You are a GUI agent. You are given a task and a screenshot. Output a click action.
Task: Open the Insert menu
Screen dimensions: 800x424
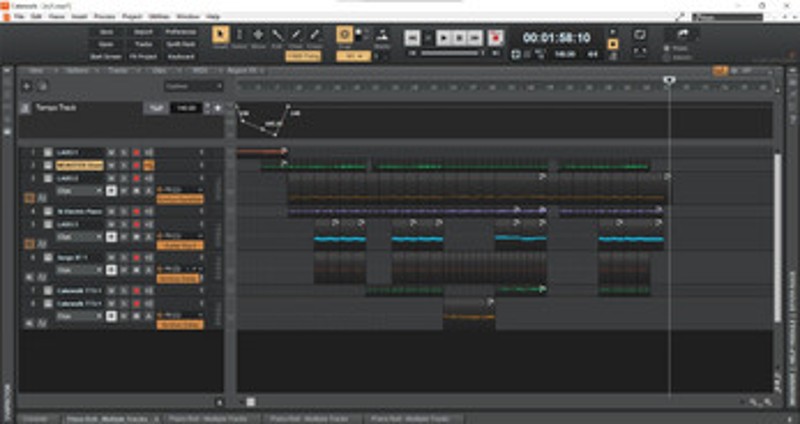(79, 17)
